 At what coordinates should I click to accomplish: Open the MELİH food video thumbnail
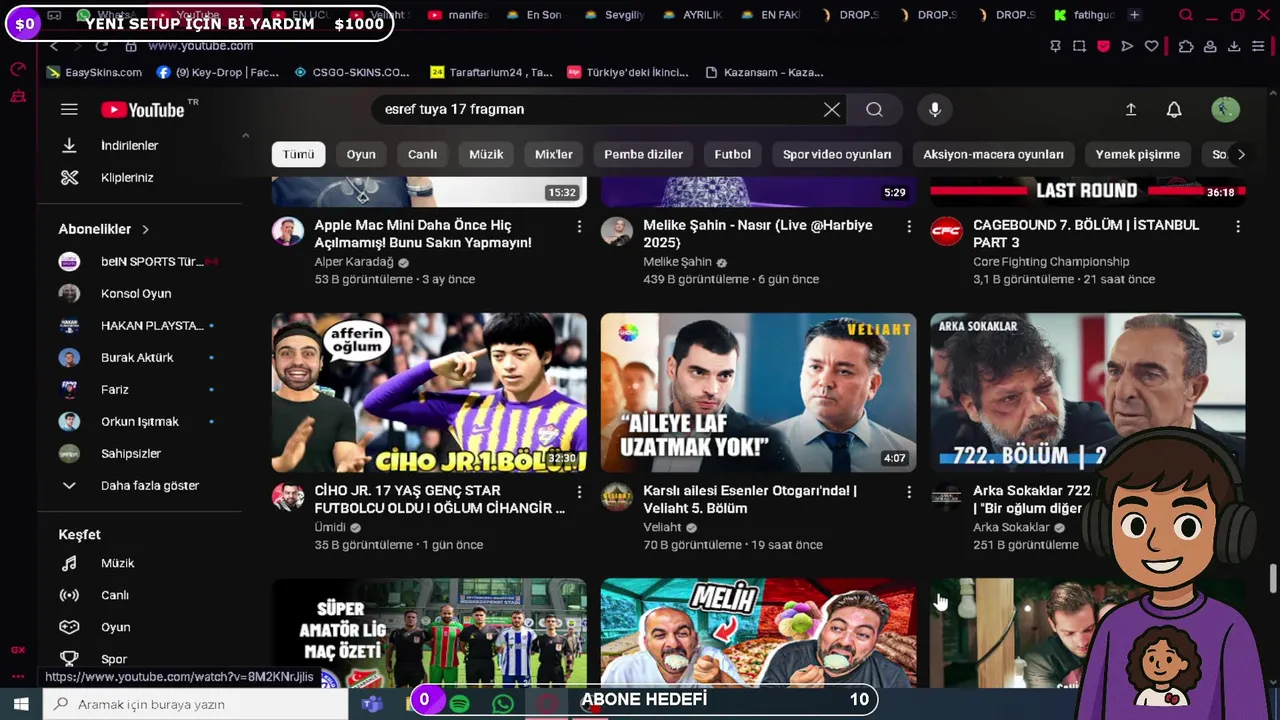758,632
